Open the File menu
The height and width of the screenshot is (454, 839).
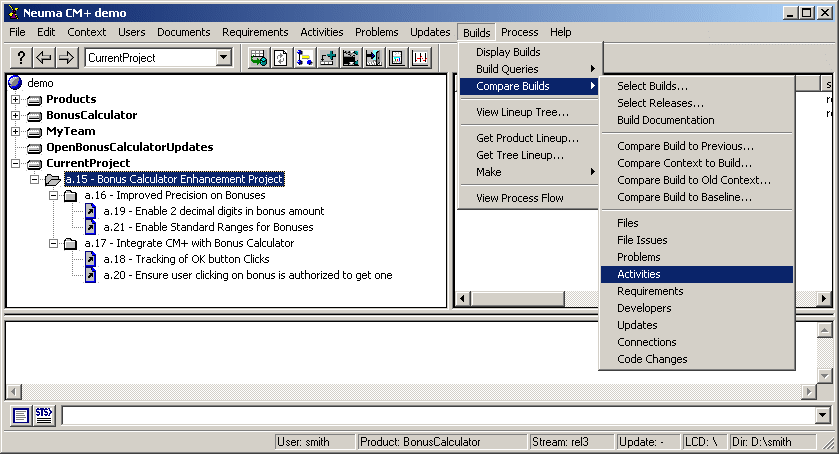point(17,32)
